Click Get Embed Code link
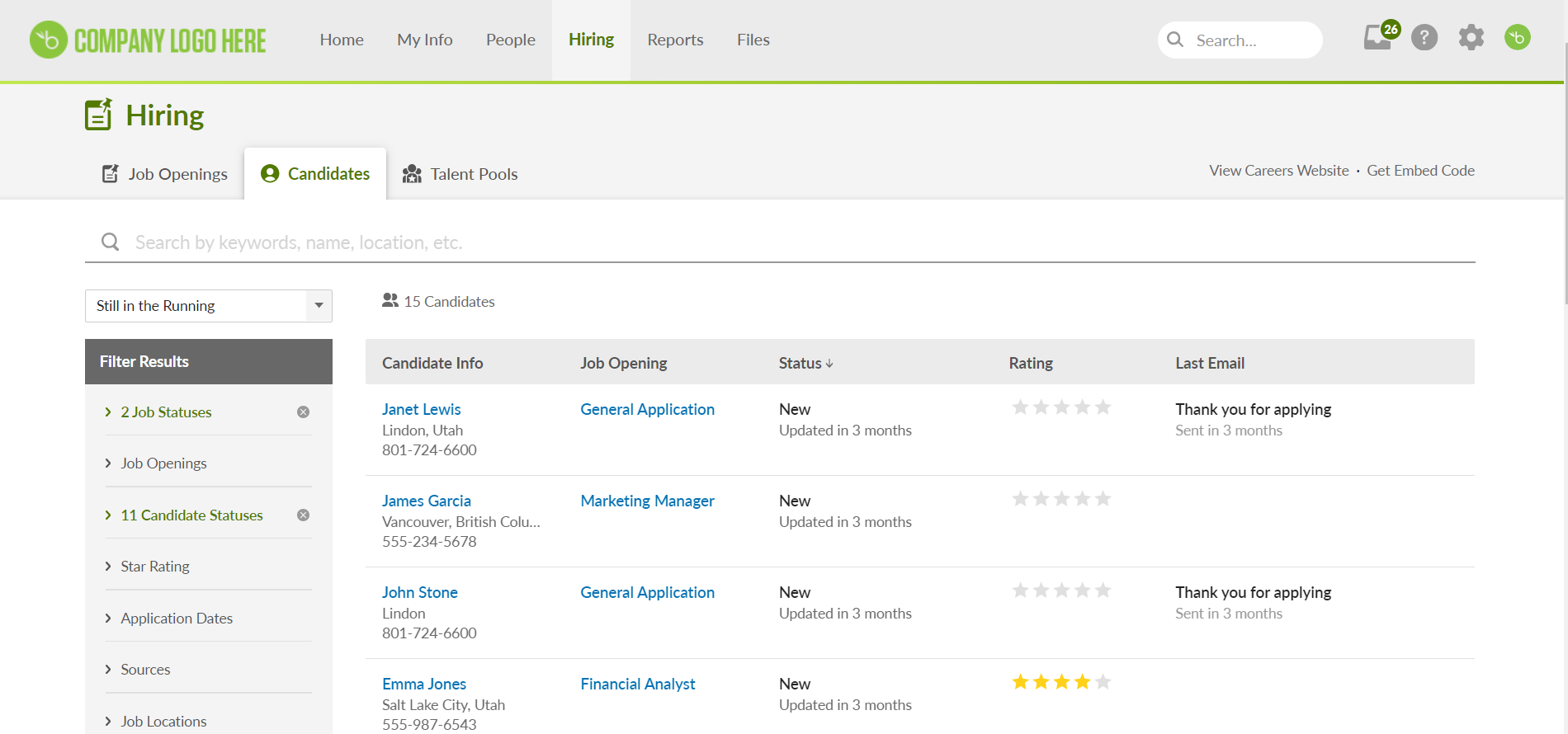Image resolution: width=1568 pixels, height=734 pixels. pyautogui.click(x=1420, y=171)
